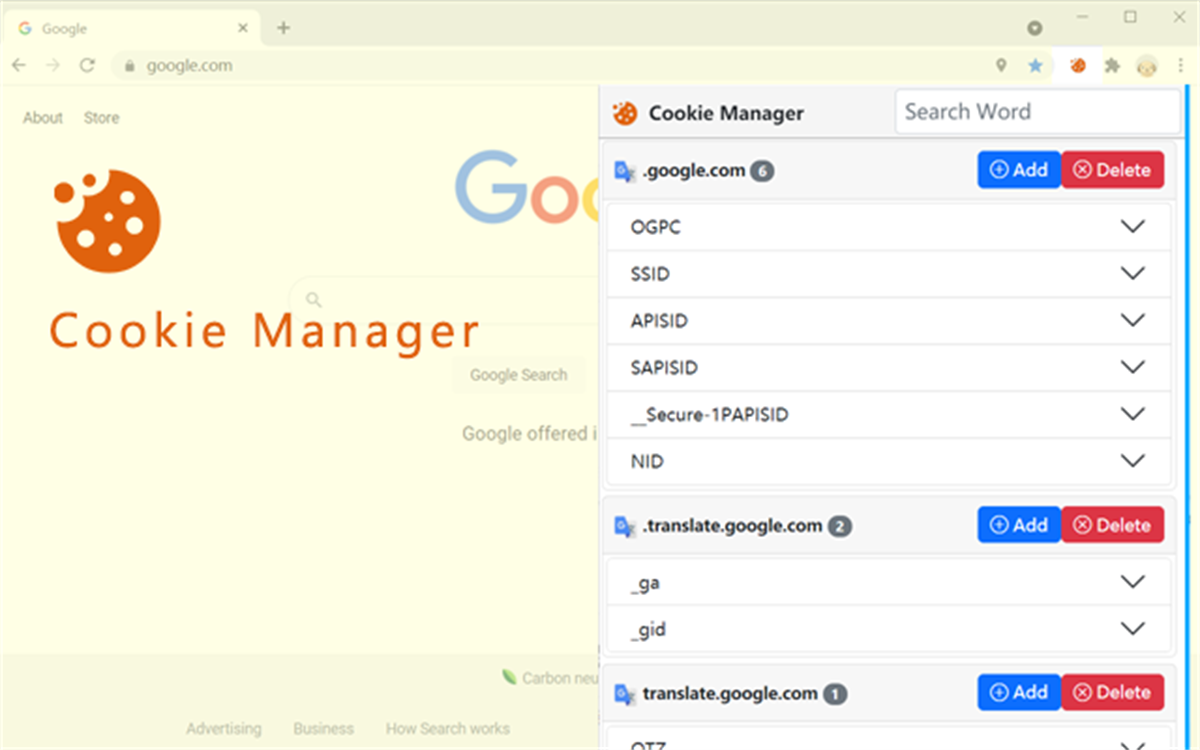Screen dimensions: 1200x750
Task: Delete .translate.google.com cookies
Action: [1112, 525]
